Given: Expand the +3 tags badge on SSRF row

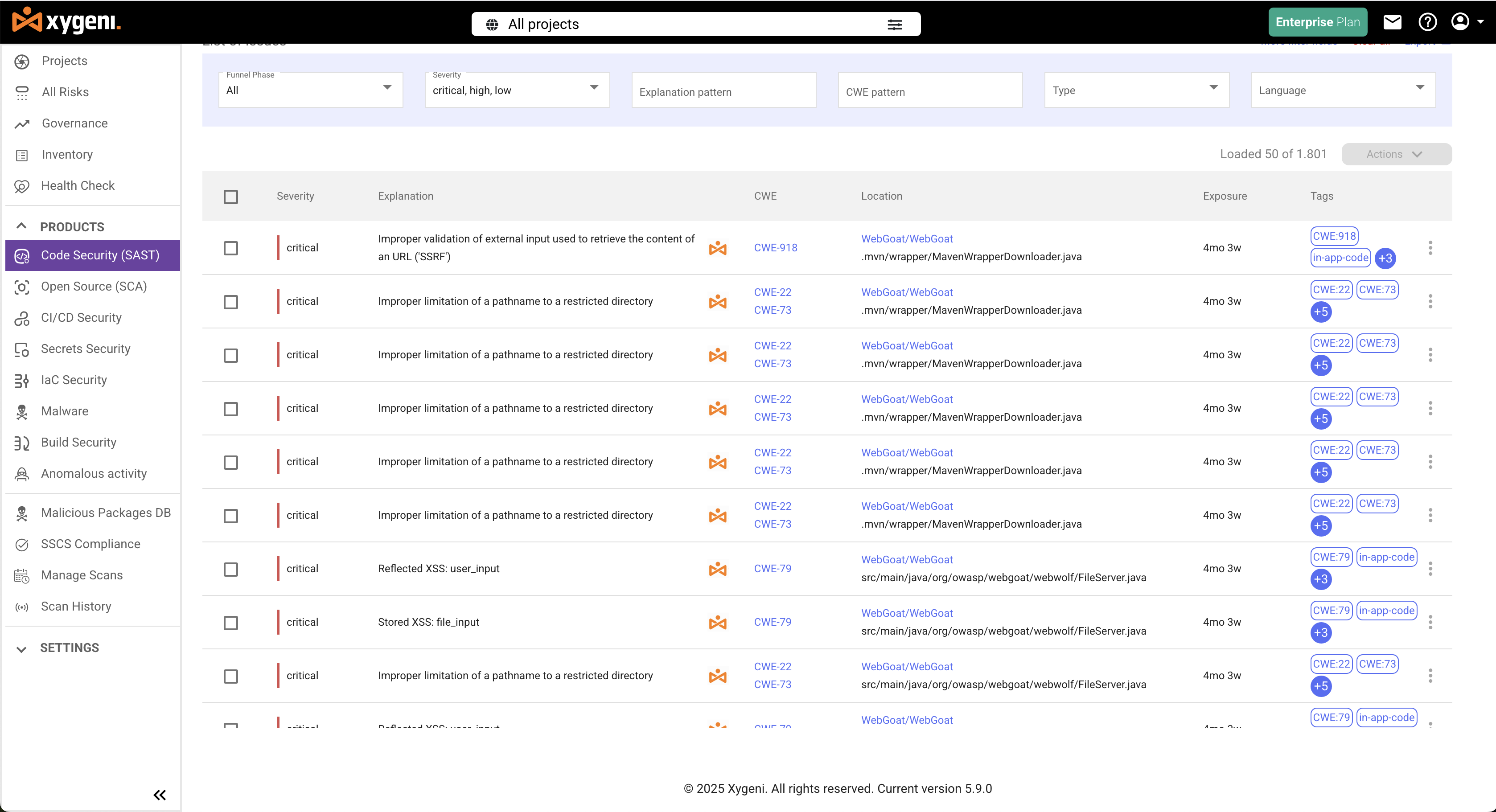Looking at the screenshot, I should pyautogui.click(x=1385, y=258).
